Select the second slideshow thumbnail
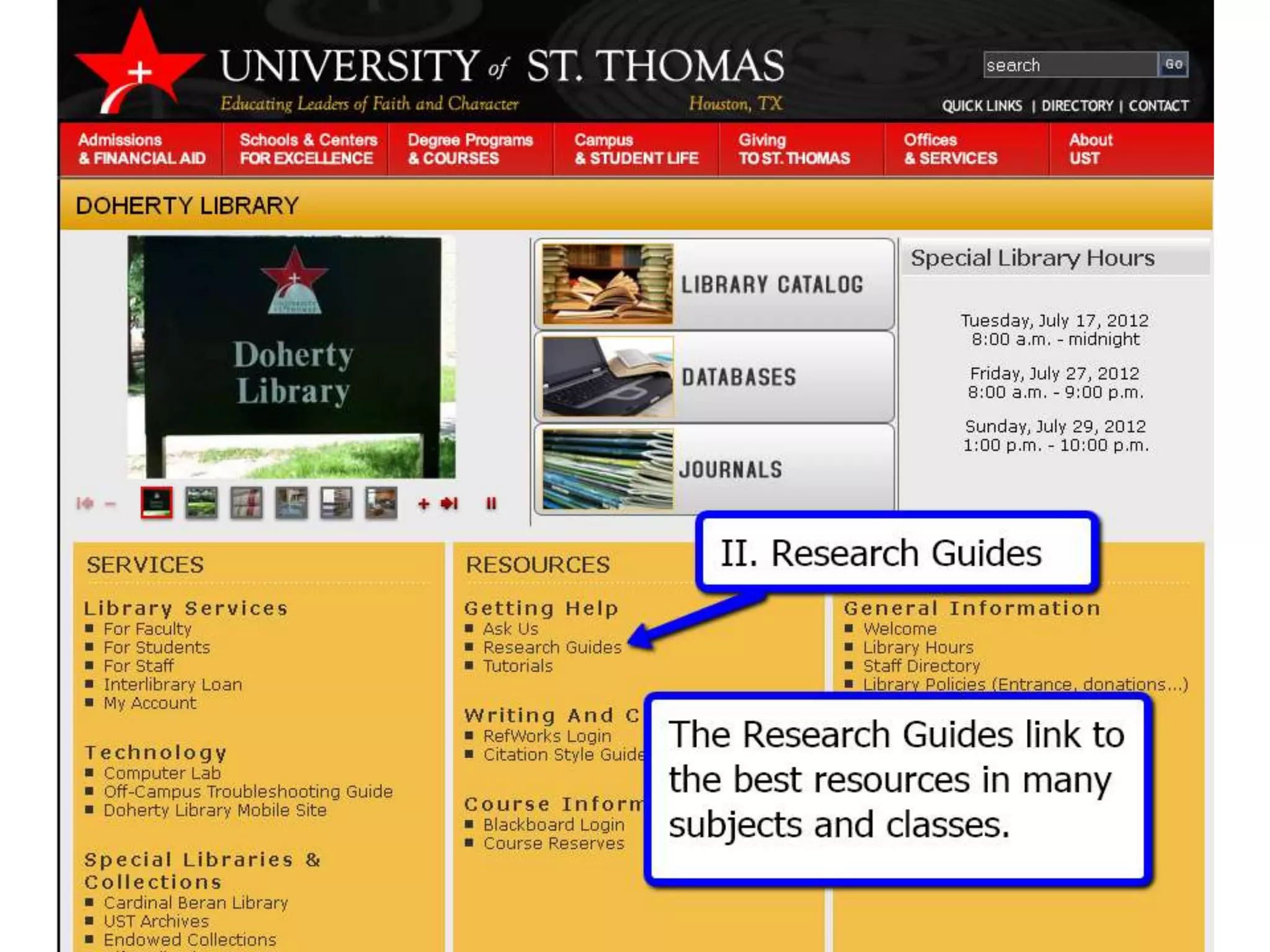The height and width of the screenshot is (952, 1270). click(202, 502)
